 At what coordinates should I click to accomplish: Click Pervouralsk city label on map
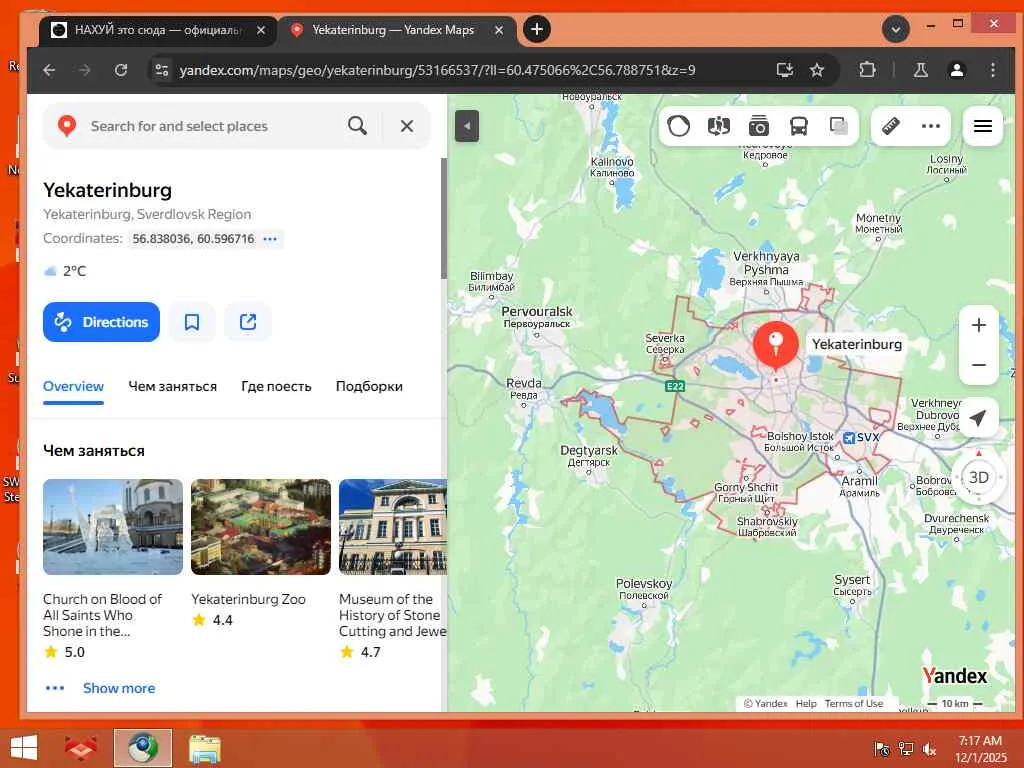pos(537,317)
